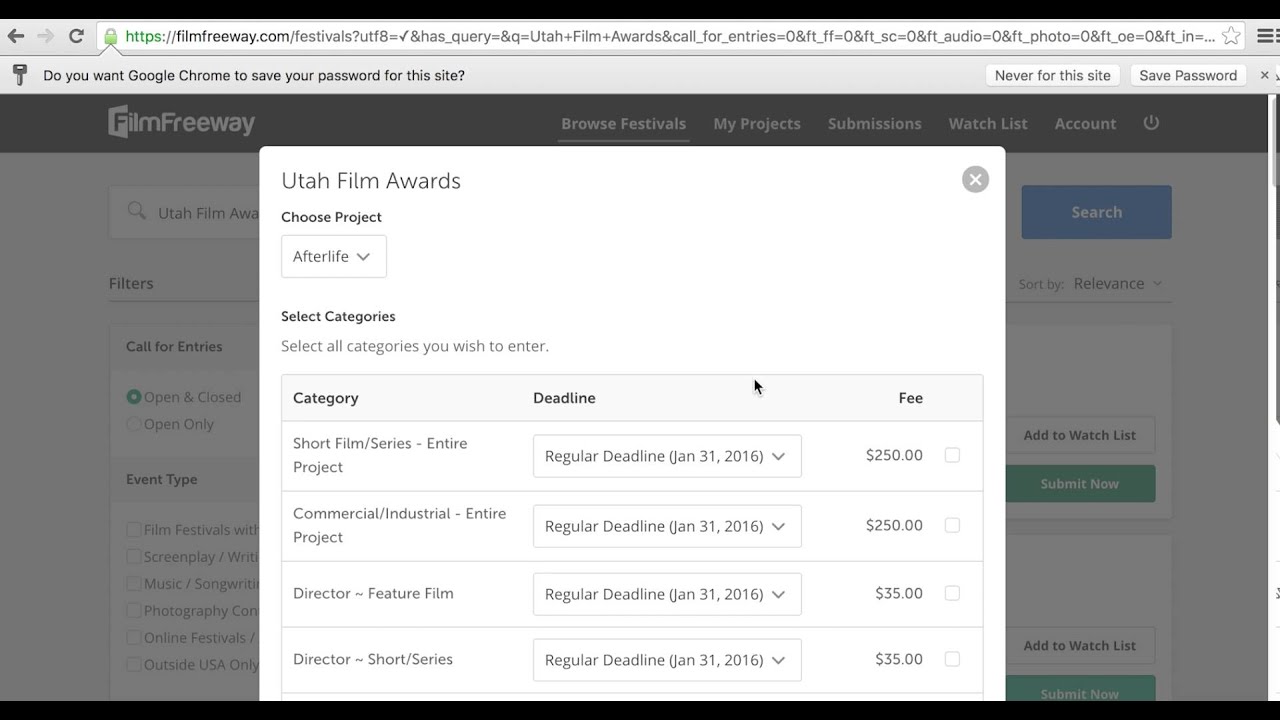Click lower Submit Now button
This screenshot has height=720, width=1280.
click(x=1079, y=689)
